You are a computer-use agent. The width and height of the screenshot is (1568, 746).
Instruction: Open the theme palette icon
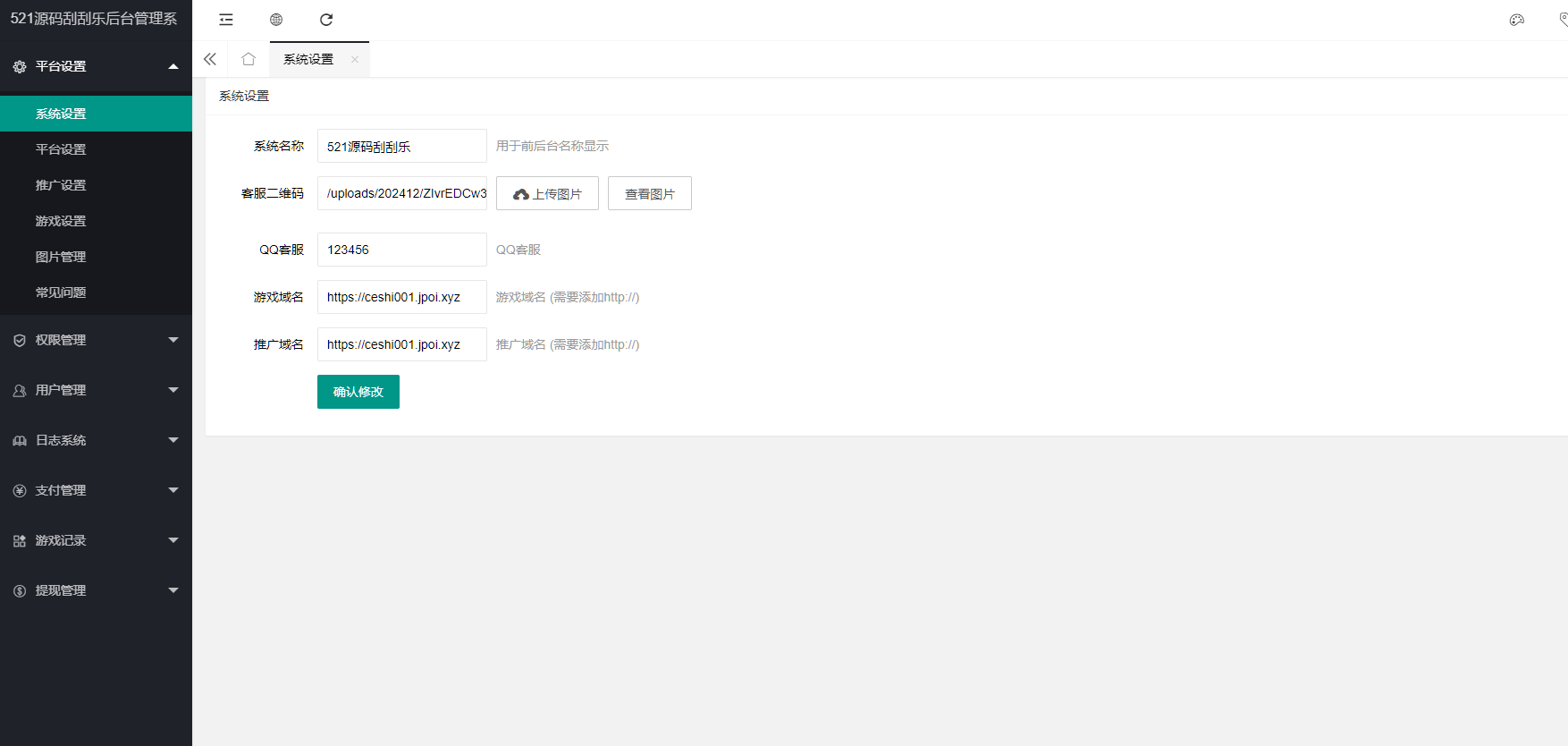point(1517,20)
